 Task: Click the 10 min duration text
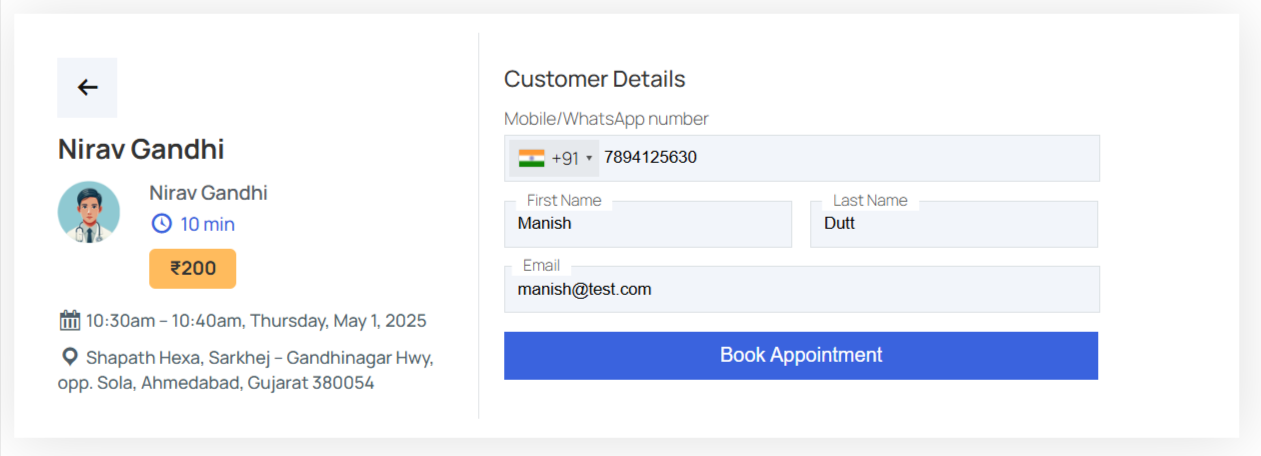click(208, 224)
